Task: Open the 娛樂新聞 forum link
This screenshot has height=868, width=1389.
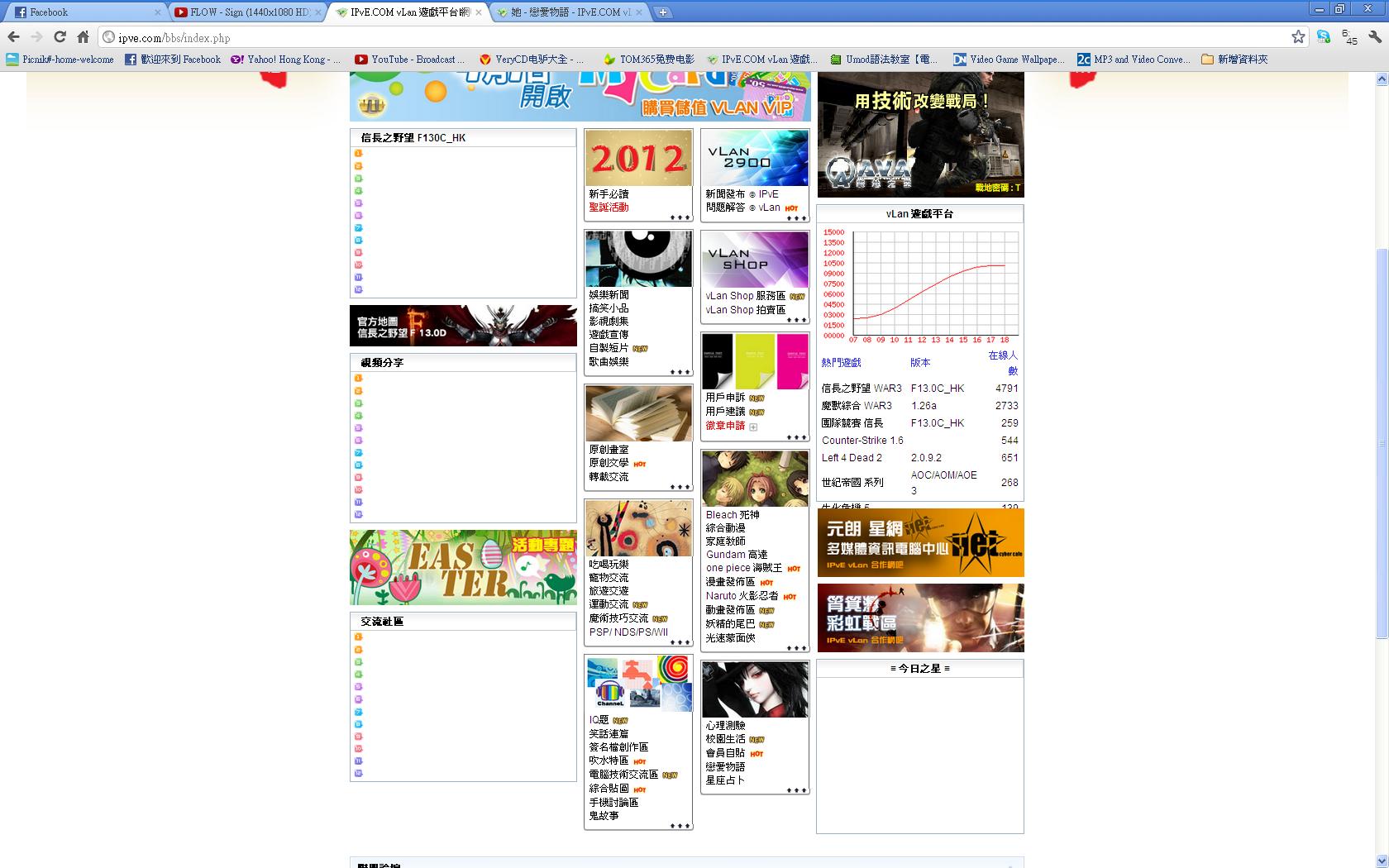Action: click(x=609, y=295)
